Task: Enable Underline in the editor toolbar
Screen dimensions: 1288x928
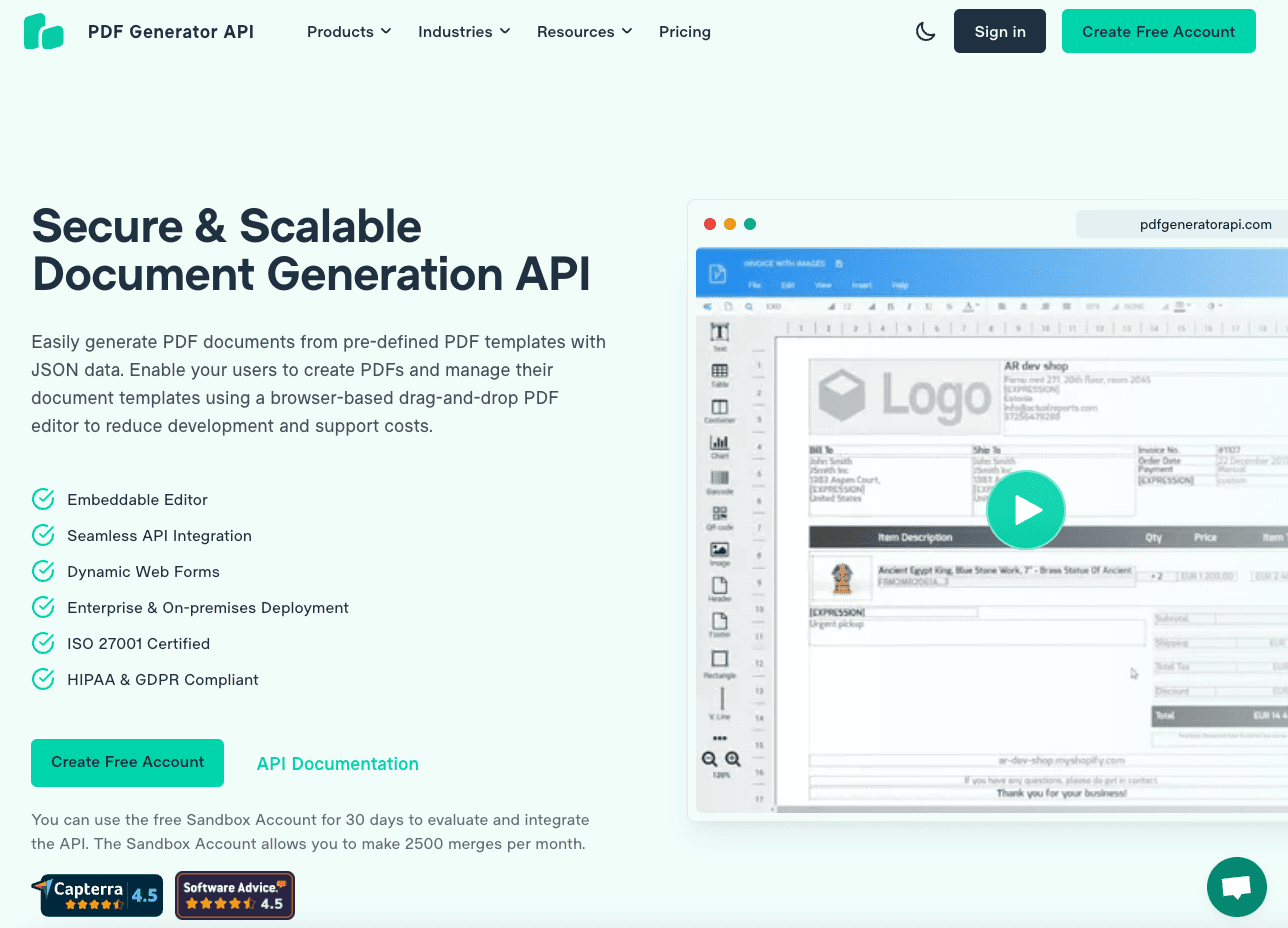Action: pyautogui.click(x=929, y=306)
